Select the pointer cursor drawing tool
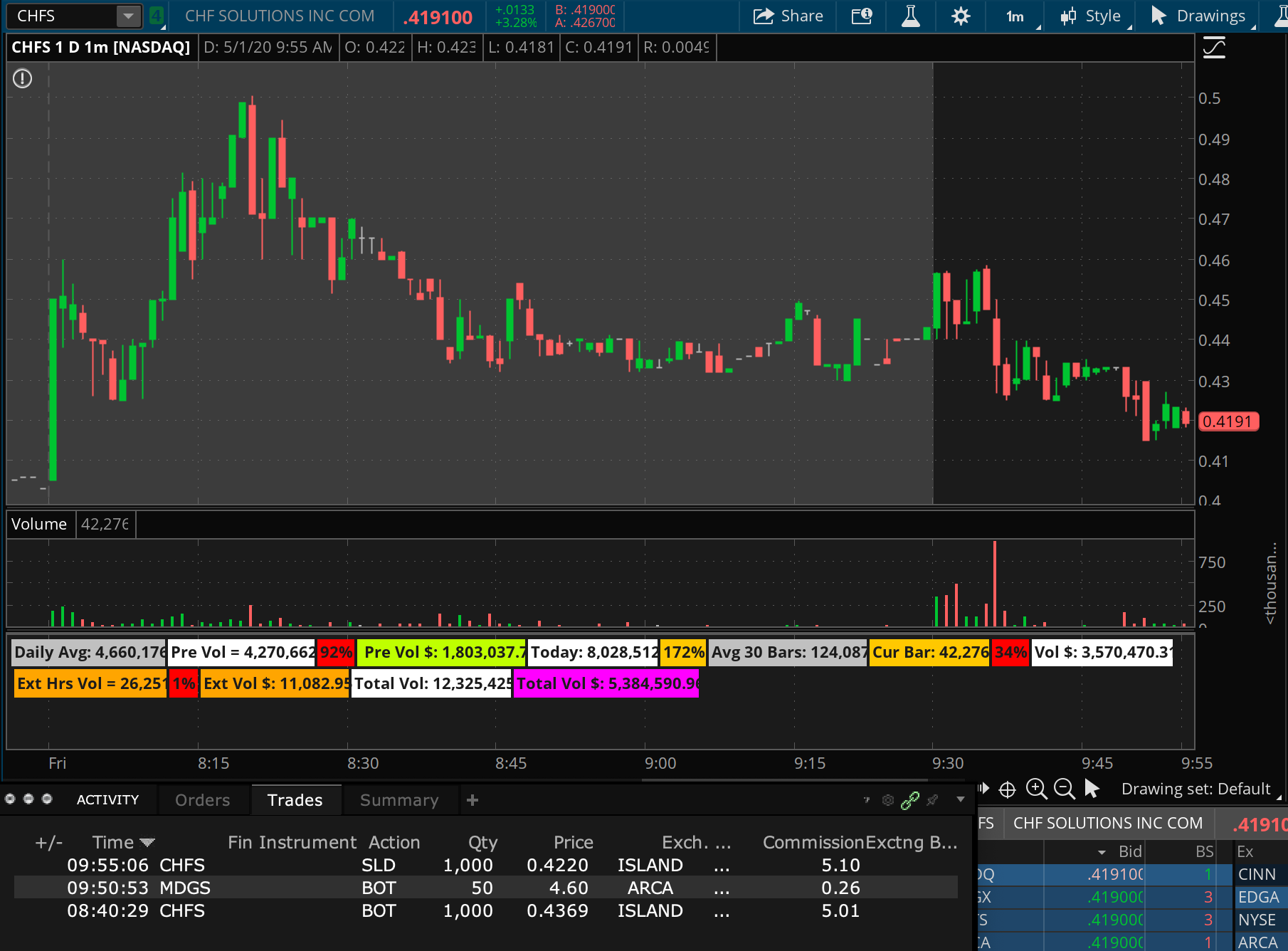 point(1092,789)
